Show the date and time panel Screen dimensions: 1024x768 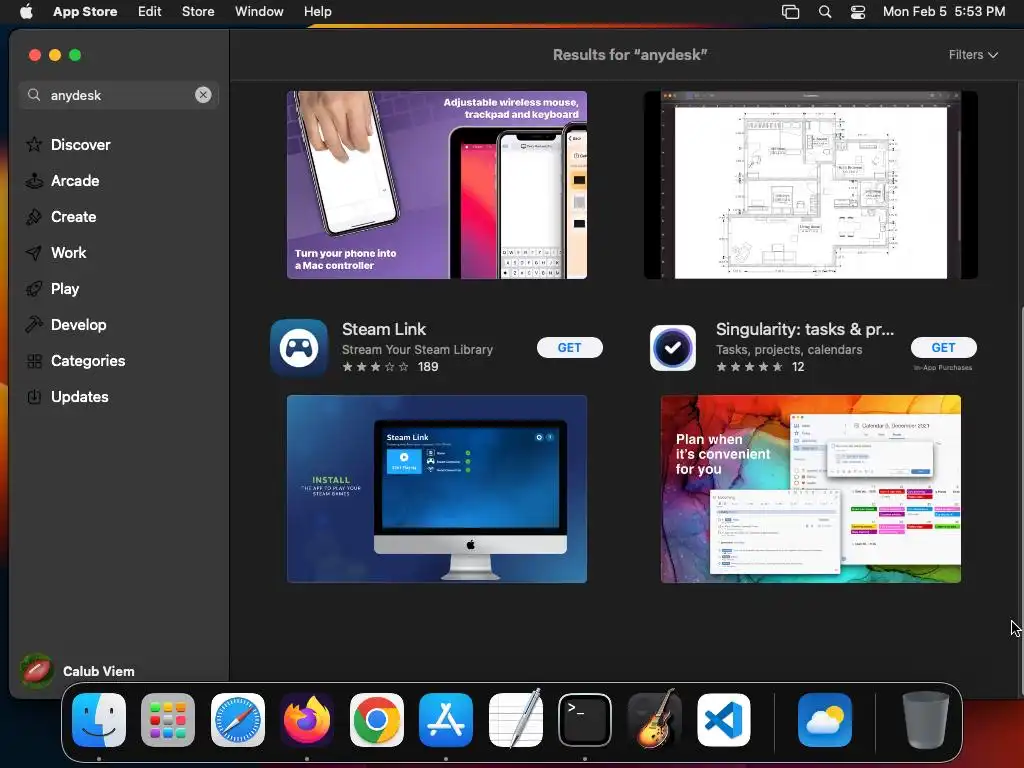point(944,11)
